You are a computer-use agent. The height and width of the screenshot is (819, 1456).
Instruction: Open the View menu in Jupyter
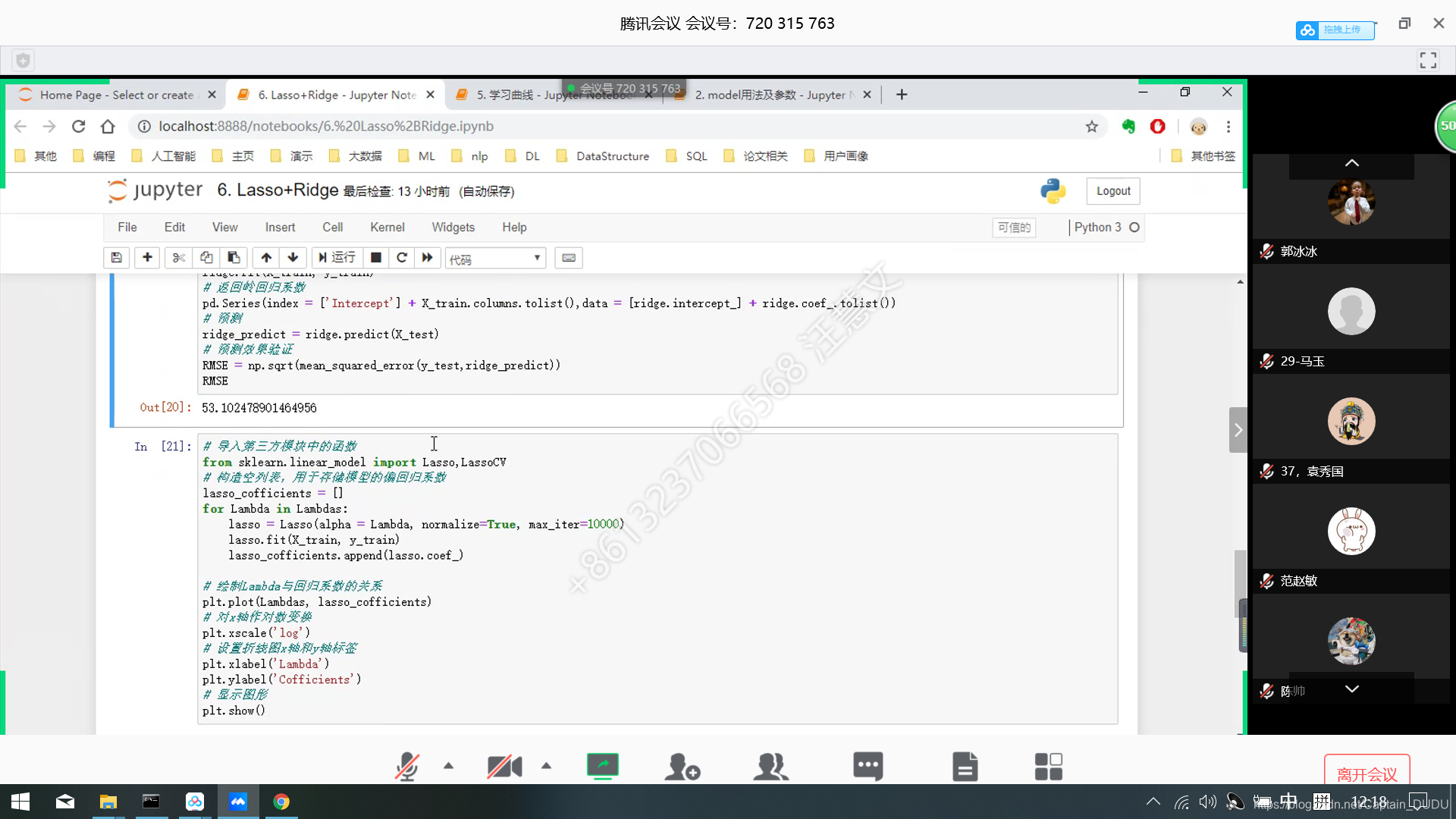(x=224, y=227)
